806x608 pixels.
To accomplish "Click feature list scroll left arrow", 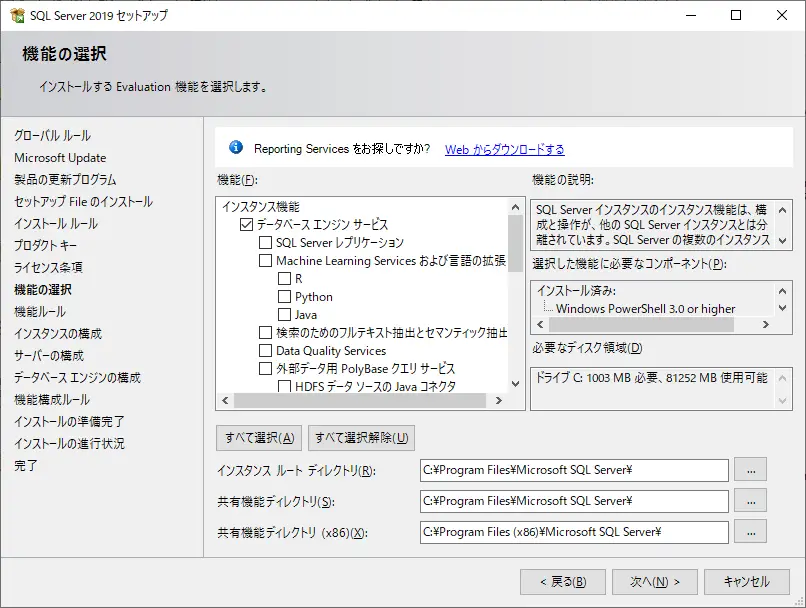I will tap(225, 400).
